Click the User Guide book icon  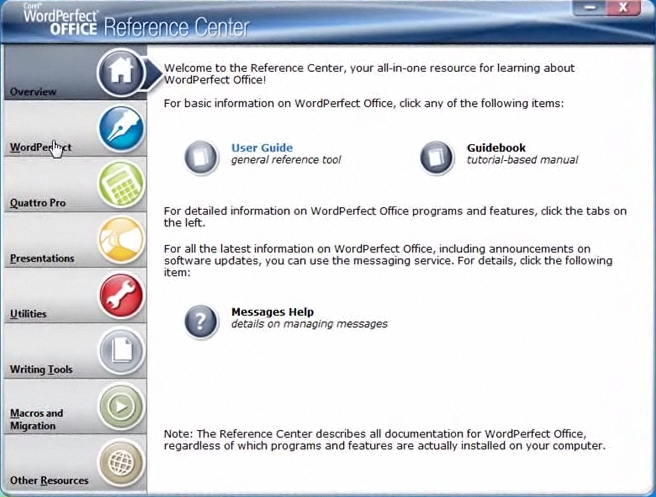coord(201,158)
